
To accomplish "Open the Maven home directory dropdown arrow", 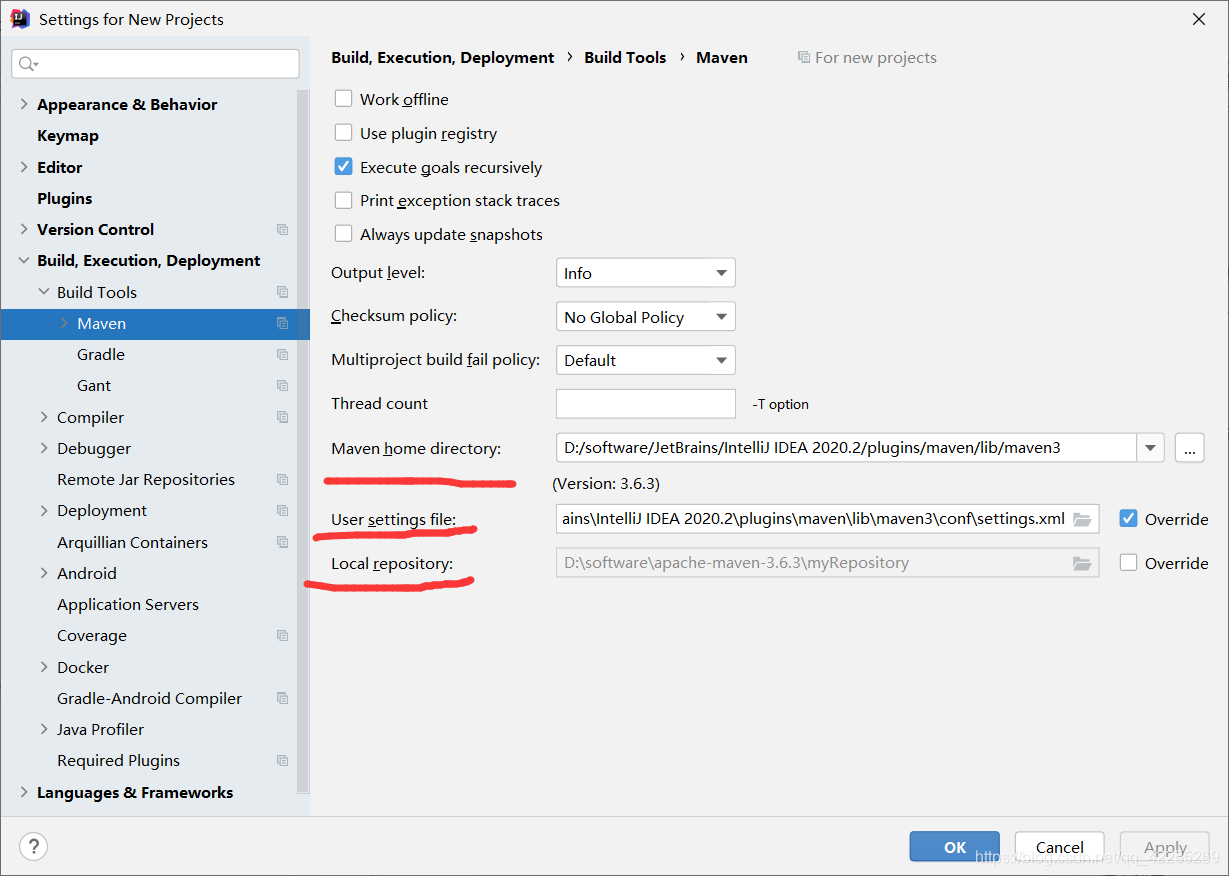I will (1151, 448).
